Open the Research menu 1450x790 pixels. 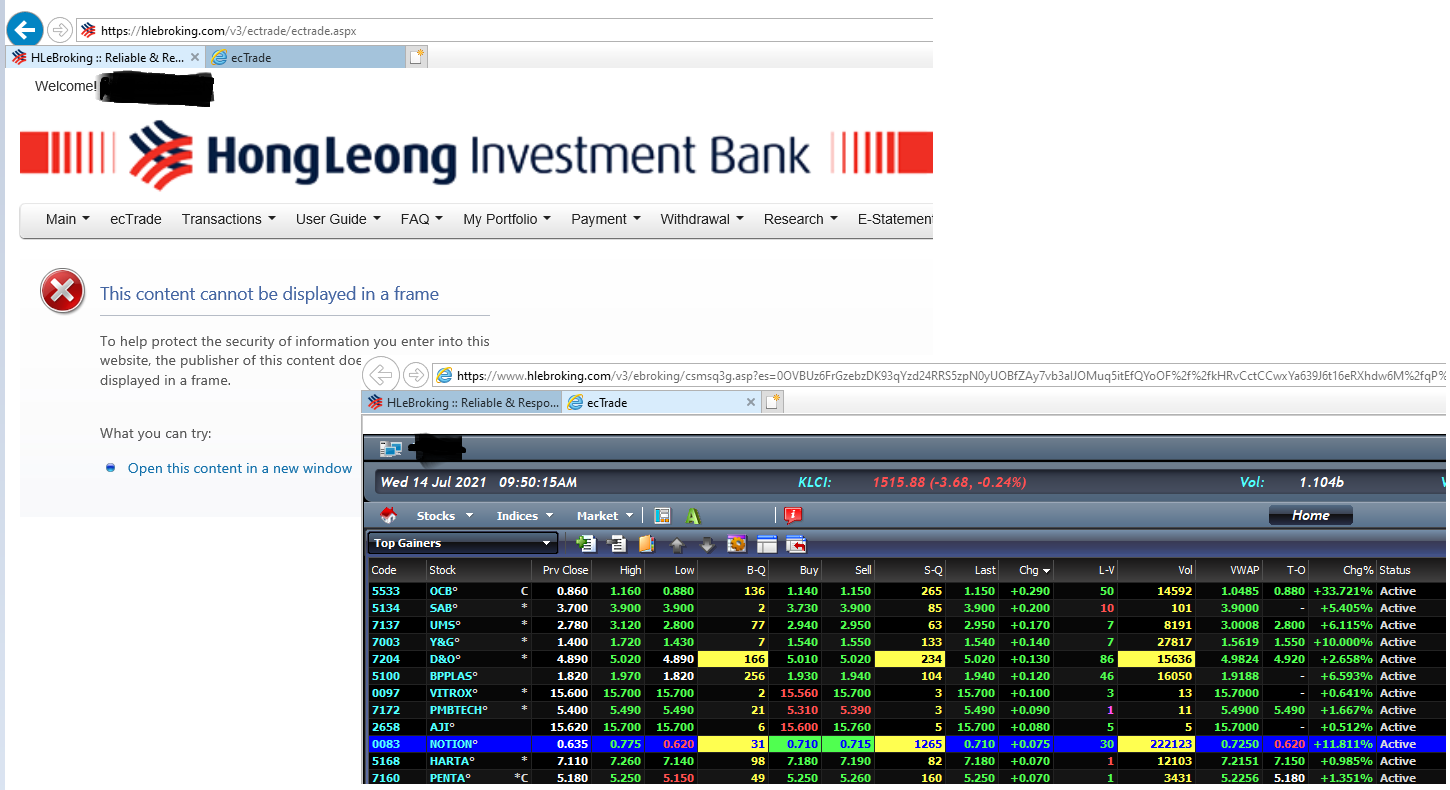[801, 219]
